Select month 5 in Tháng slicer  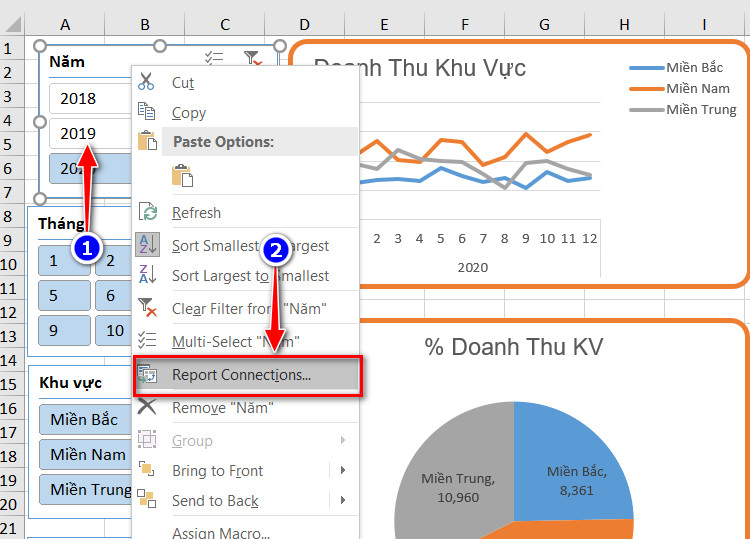pyautogui.click(x=64, y=296)
